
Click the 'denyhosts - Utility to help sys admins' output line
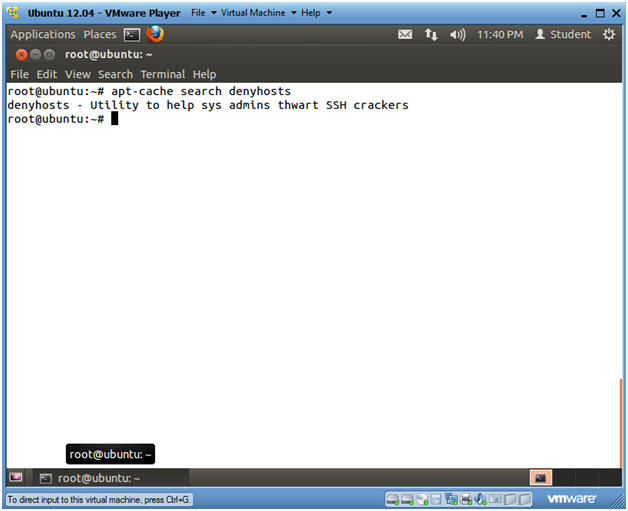(x=208, y=105)
